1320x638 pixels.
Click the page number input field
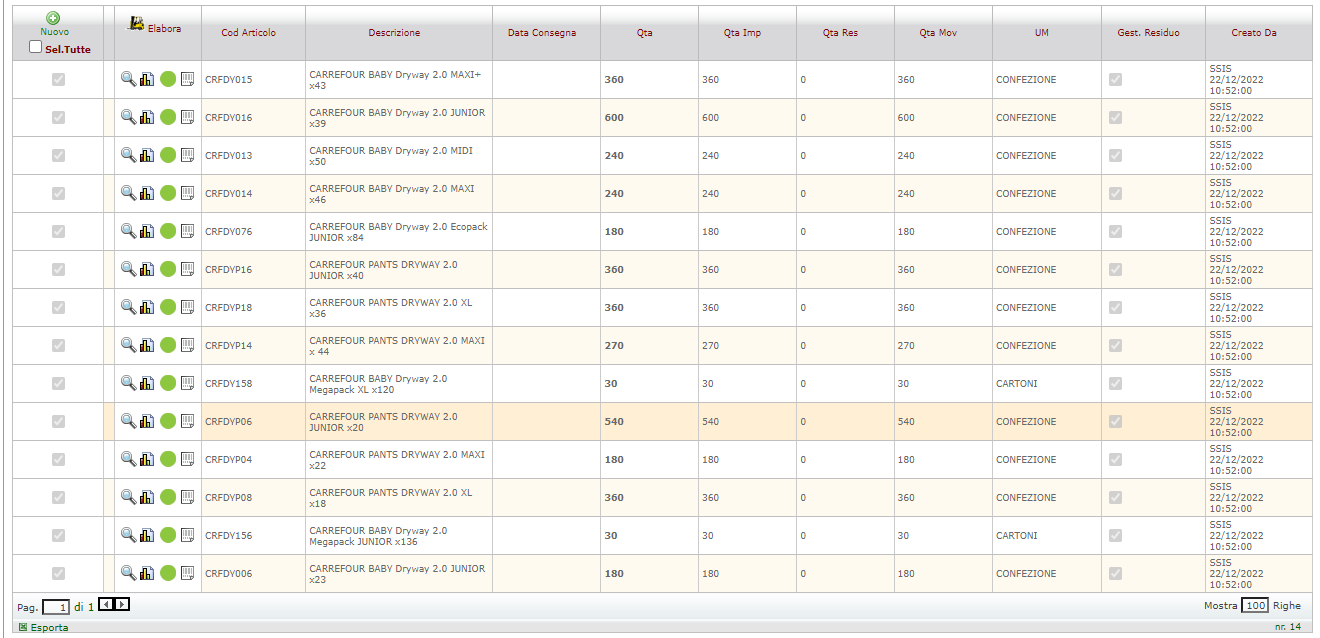(56, 607)
